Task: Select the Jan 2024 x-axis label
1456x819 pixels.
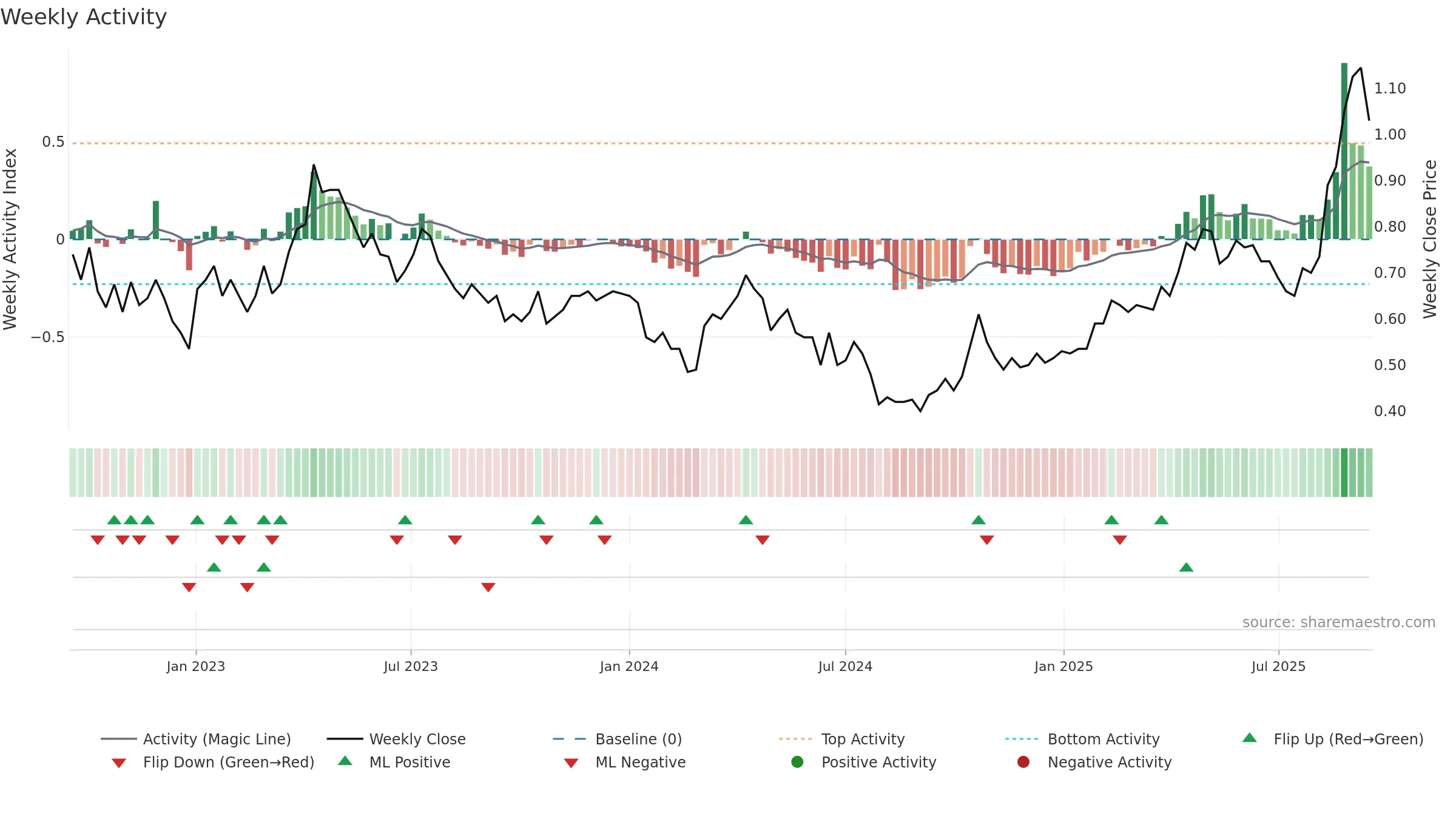Action: (x=629, y=666)
